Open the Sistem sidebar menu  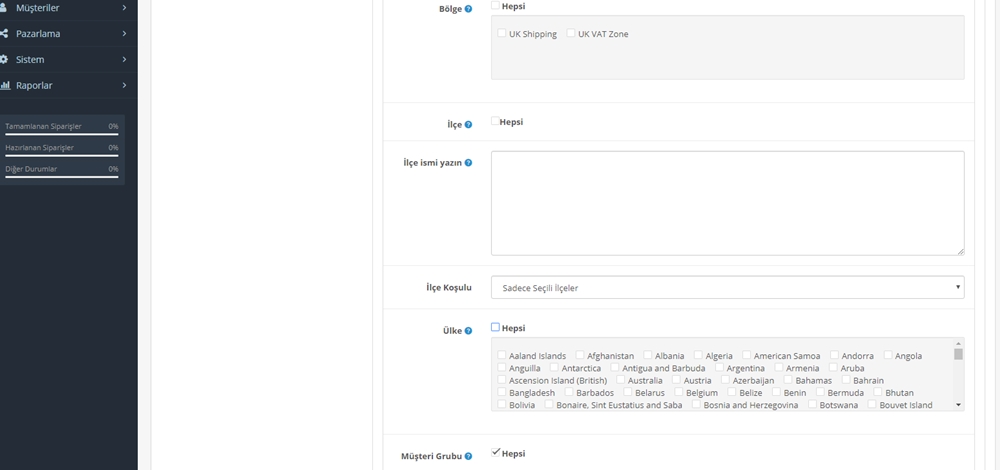click(30, 60)
